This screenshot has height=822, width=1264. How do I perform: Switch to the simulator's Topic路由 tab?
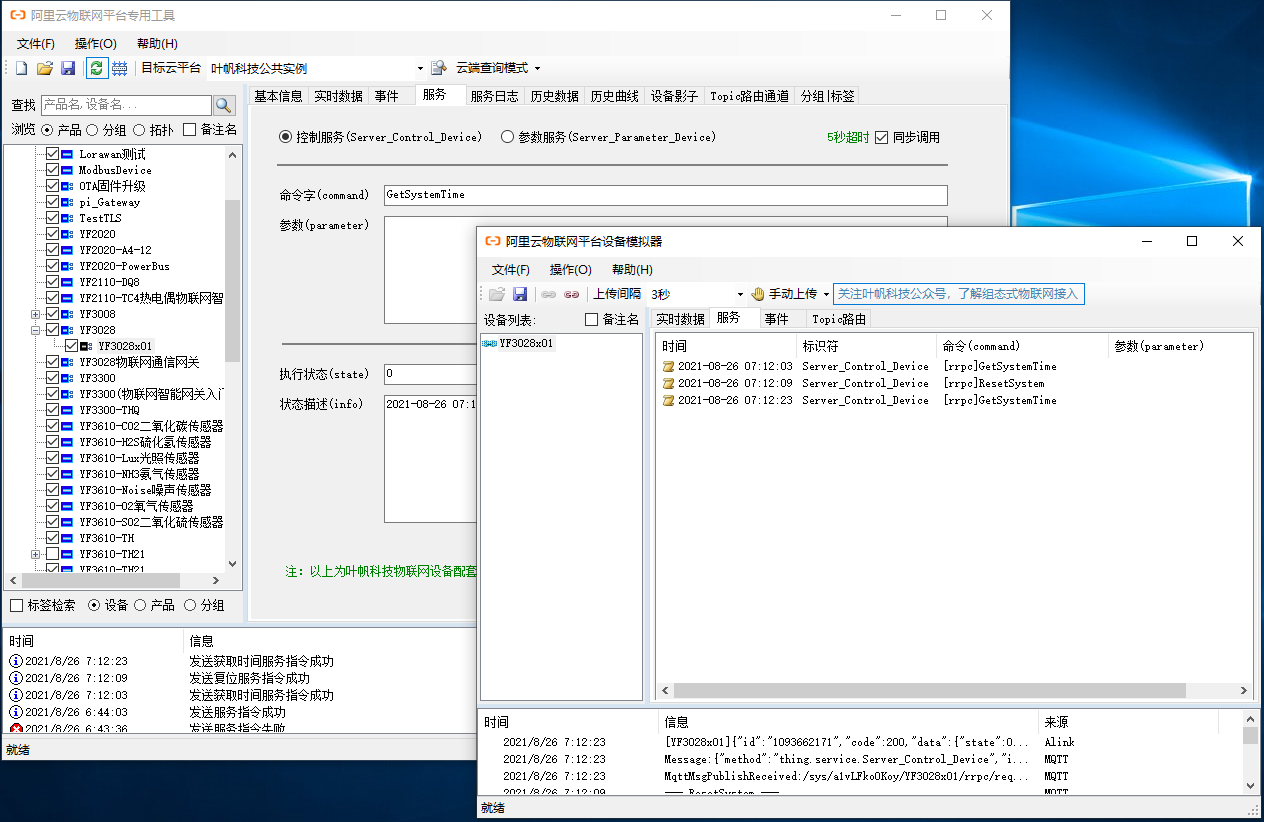point(840,319)
